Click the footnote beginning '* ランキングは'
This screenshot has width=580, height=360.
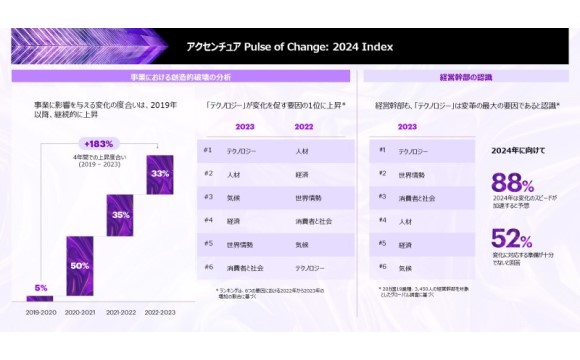pos(270,293)
